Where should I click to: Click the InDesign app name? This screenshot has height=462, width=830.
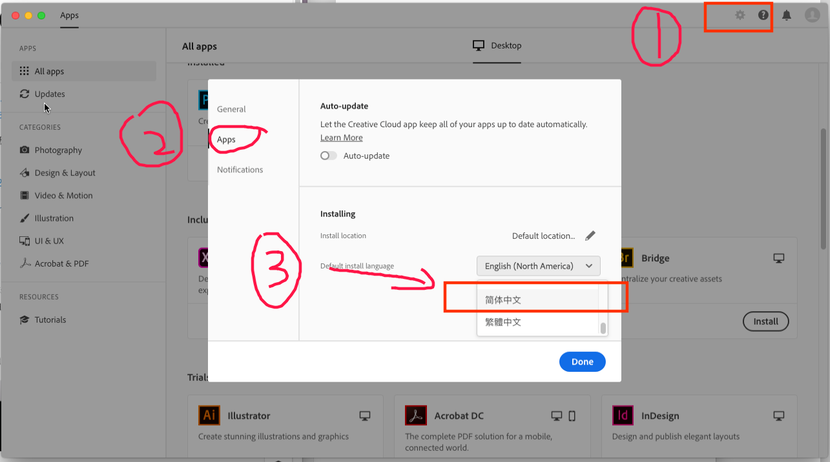(660, 416)
